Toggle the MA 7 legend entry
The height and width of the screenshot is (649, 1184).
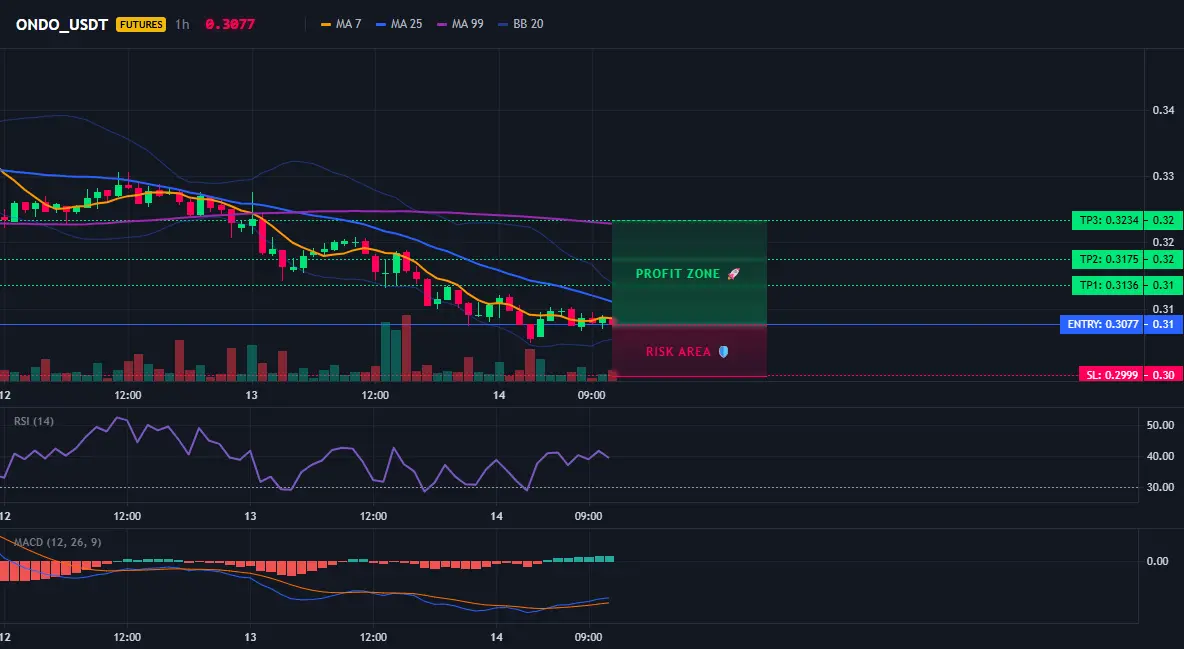[341, 24]
